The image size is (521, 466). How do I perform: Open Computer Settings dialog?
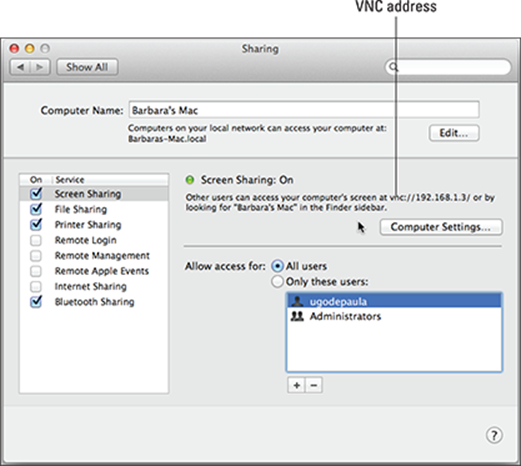tap(441, 227)
